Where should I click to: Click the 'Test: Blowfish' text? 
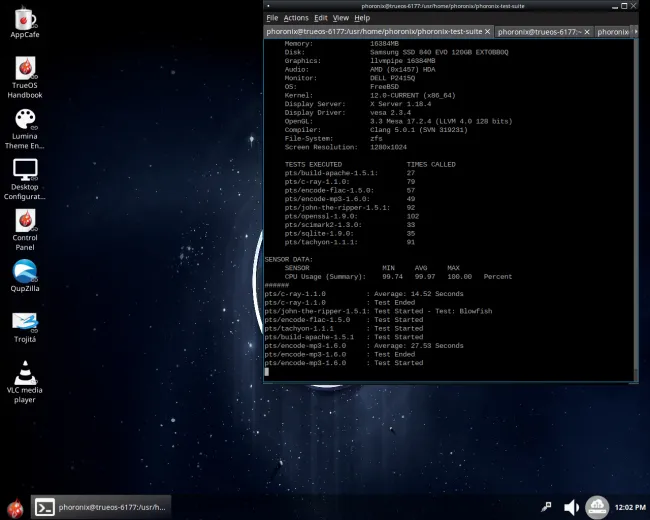[463, 311]
